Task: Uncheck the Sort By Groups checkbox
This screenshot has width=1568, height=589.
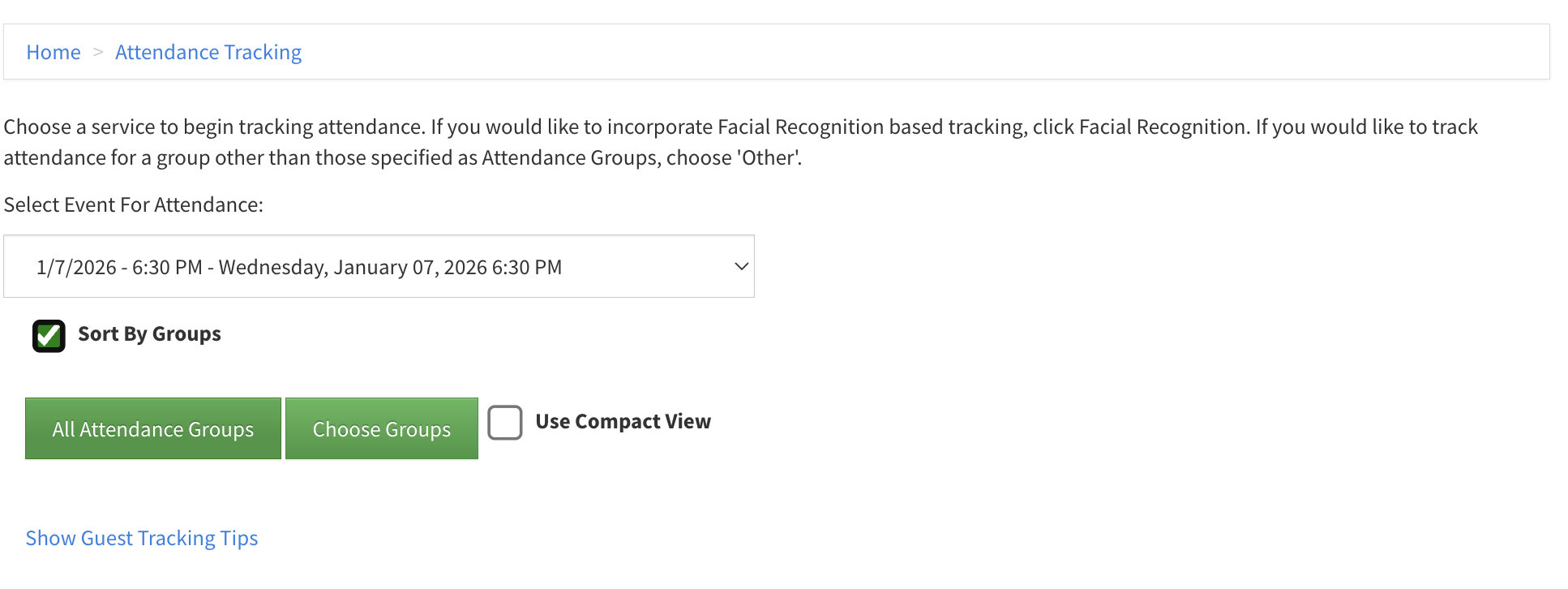Action: tap(49, 335)
